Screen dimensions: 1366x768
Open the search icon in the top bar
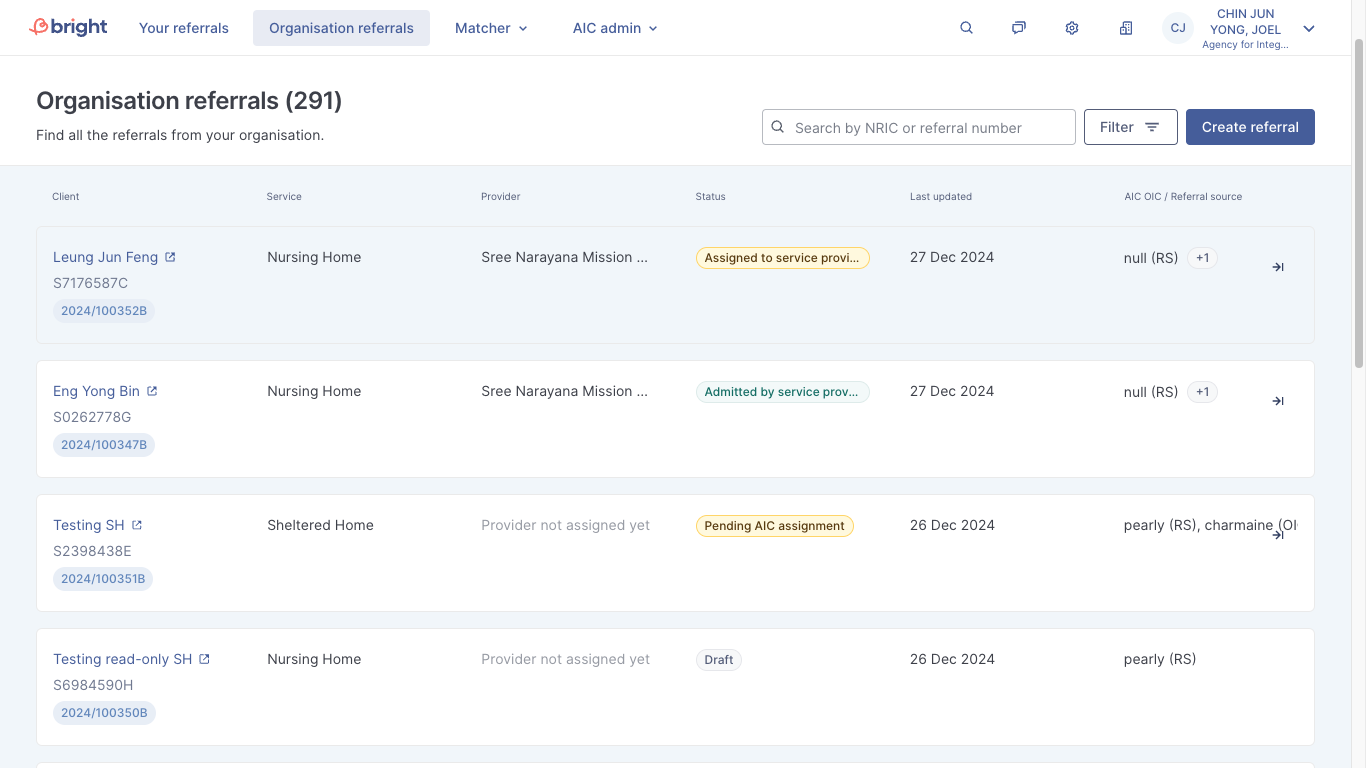966,28
